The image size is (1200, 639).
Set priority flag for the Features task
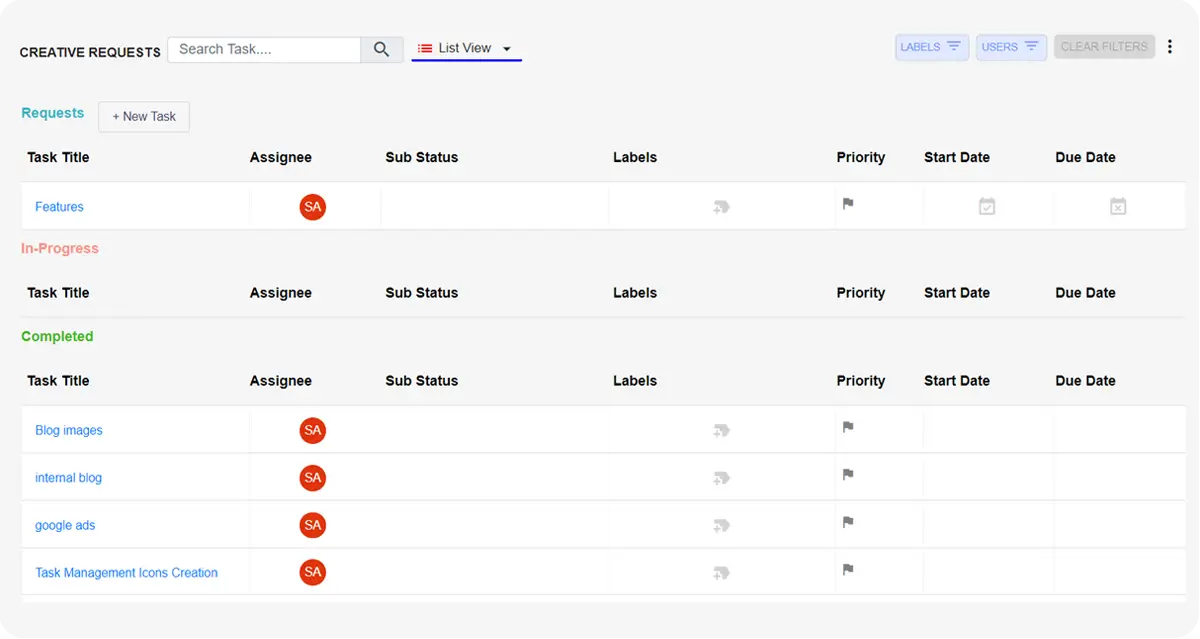(x=847, y=204)
